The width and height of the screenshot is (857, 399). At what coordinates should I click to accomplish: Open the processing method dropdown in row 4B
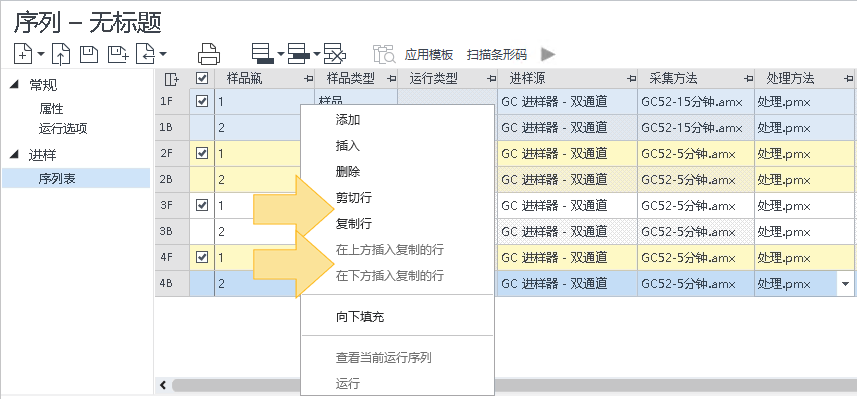pos(846,284)
